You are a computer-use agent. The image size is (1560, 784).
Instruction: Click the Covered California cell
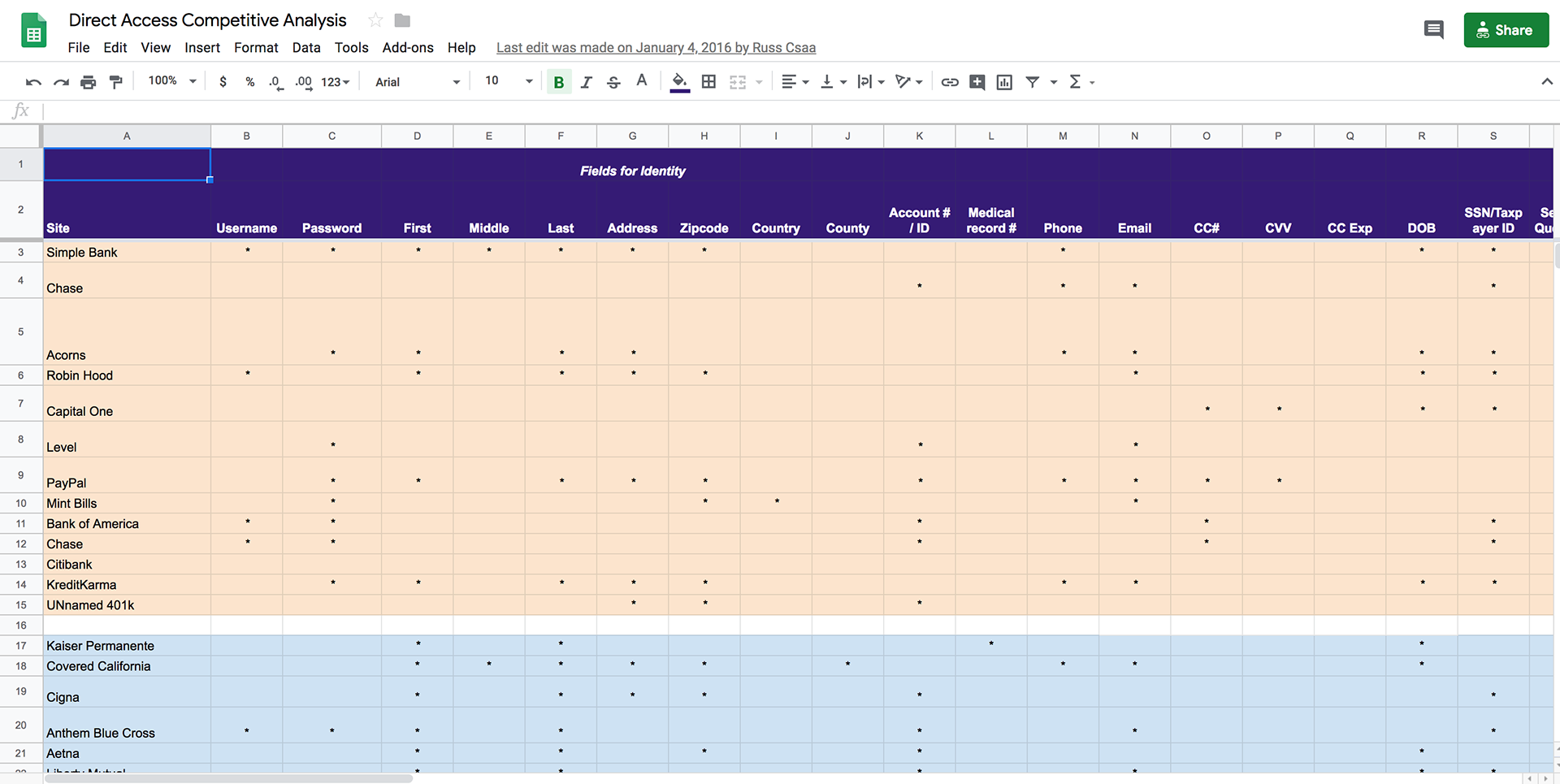(127, 666)
